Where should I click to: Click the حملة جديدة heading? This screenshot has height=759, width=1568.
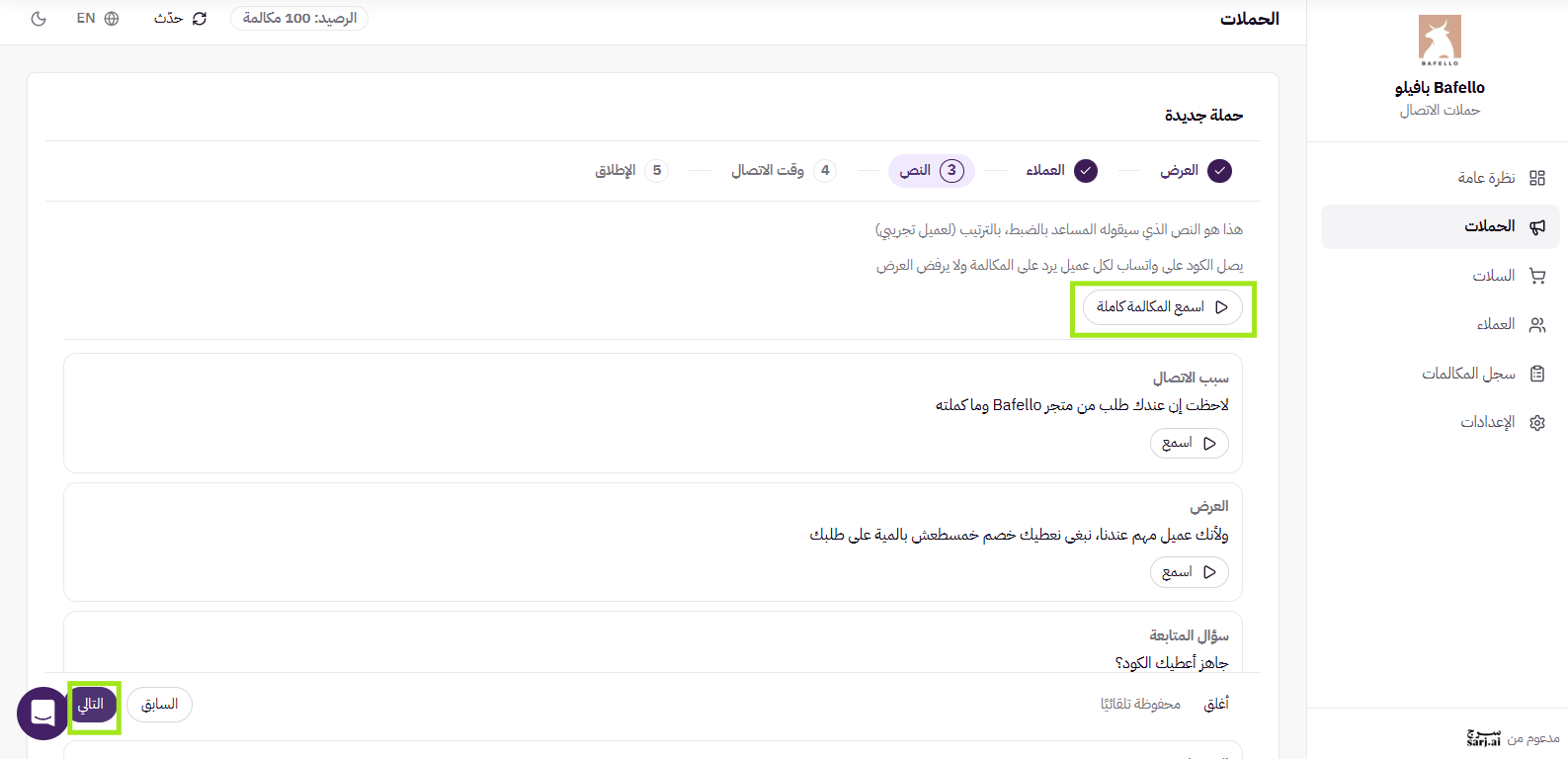(1203, 116)
